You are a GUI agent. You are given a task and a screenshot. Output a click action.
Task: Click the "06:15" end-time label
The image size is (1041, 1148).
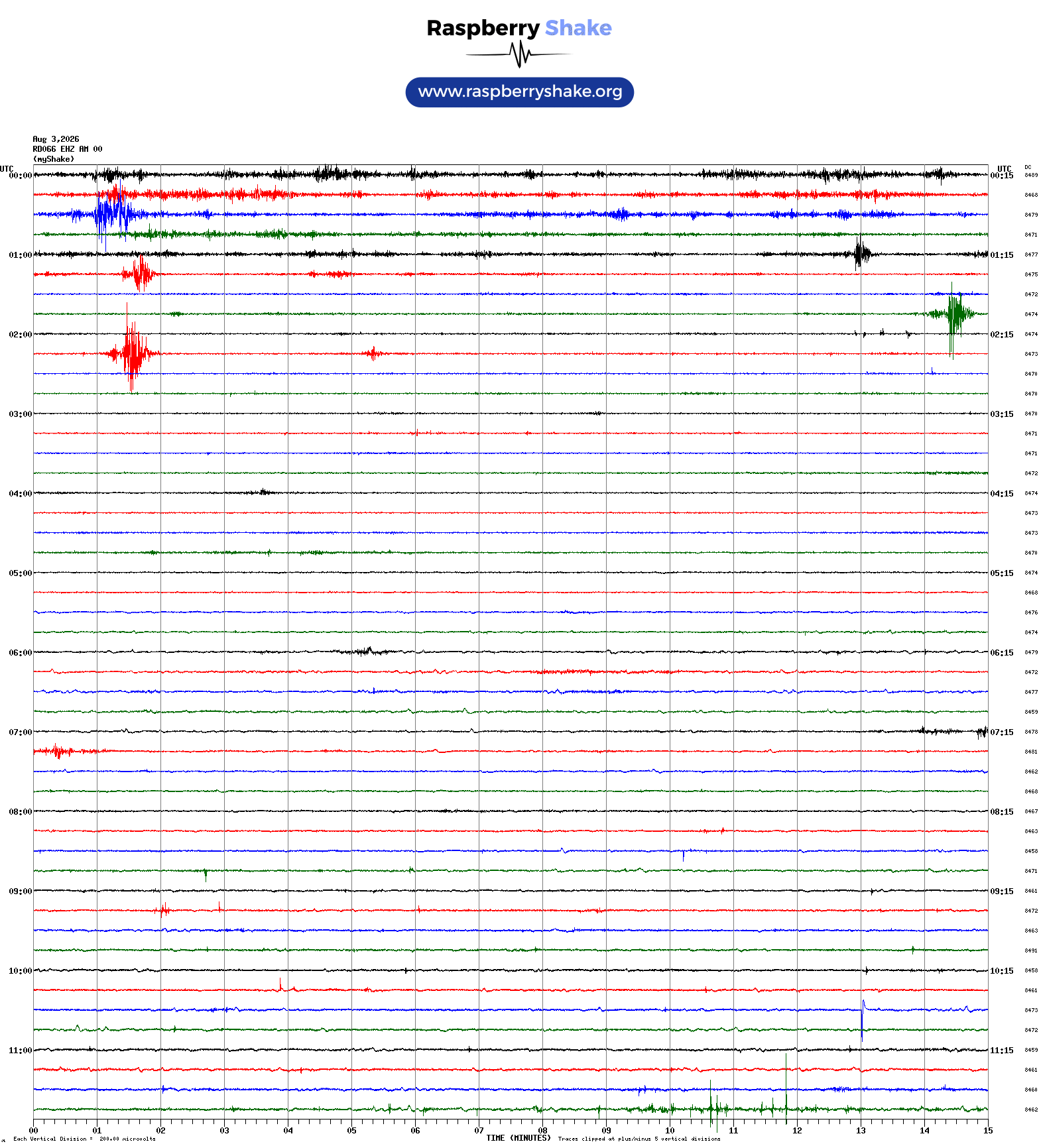tap(1002, 653)
